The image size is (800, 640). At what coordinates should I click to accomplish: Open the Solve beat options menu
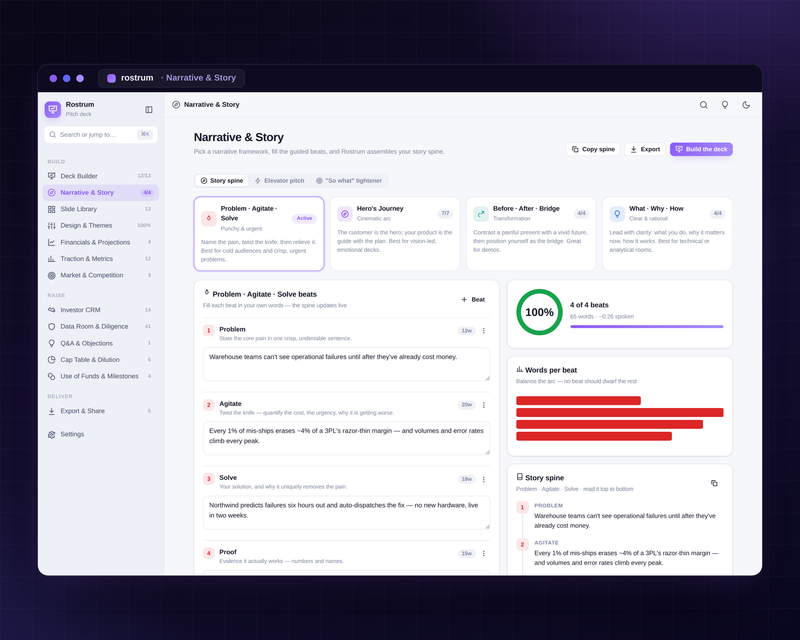[x=484, y=479]
